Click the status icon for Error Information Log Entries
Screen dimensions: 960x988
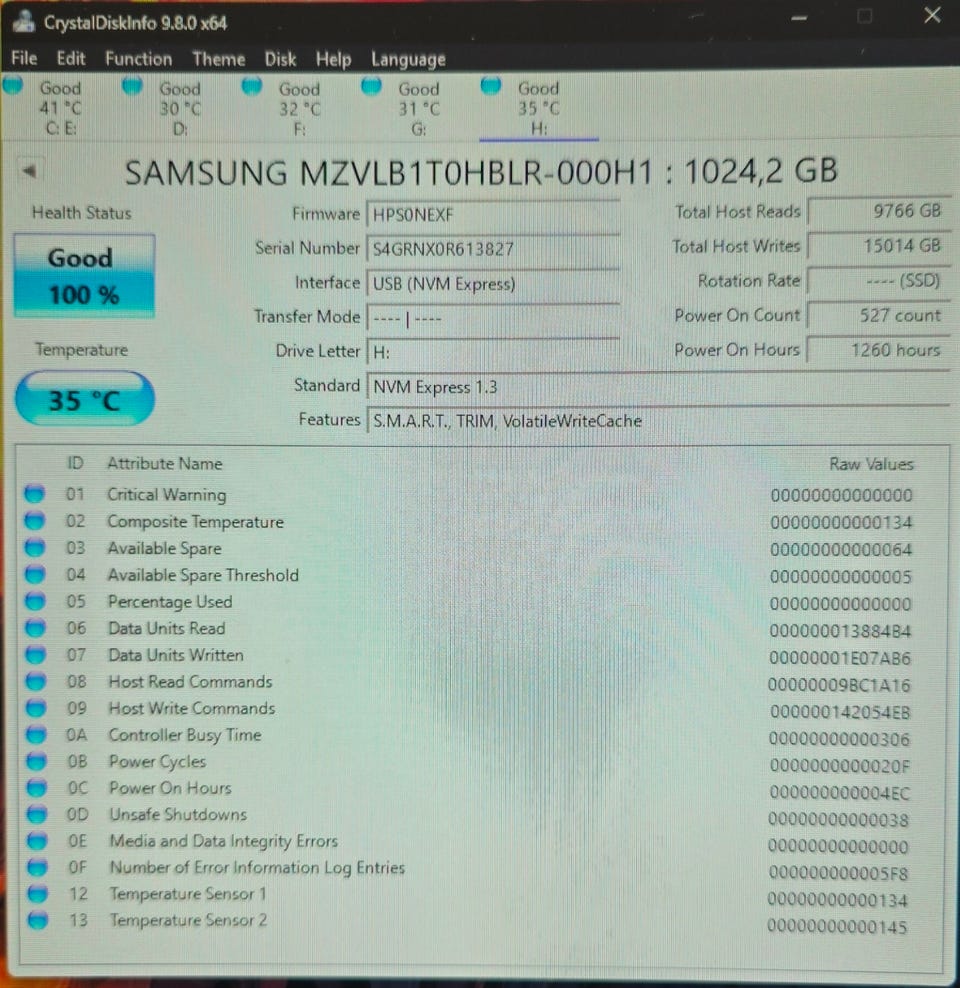[x=37, y=868]
